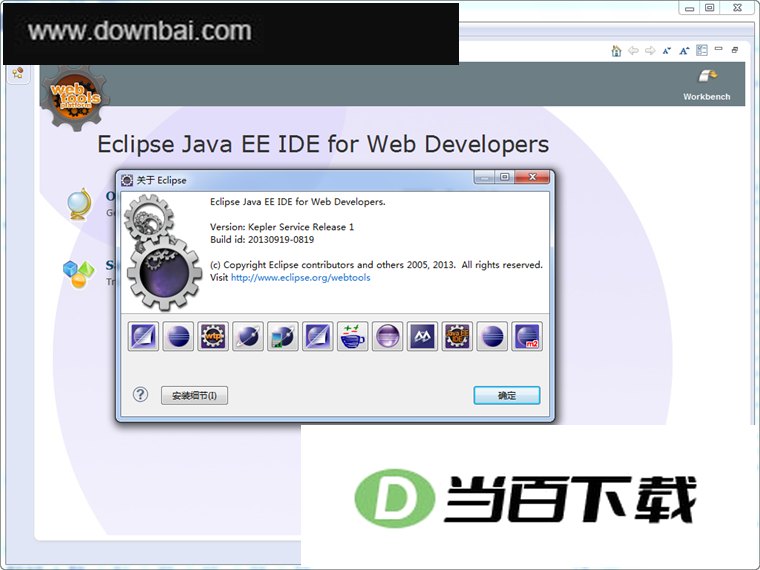Click dialog text 'Eclipse Java EE IDE for Web Developers.'
The image size is (760, 570).
[298, 202]
